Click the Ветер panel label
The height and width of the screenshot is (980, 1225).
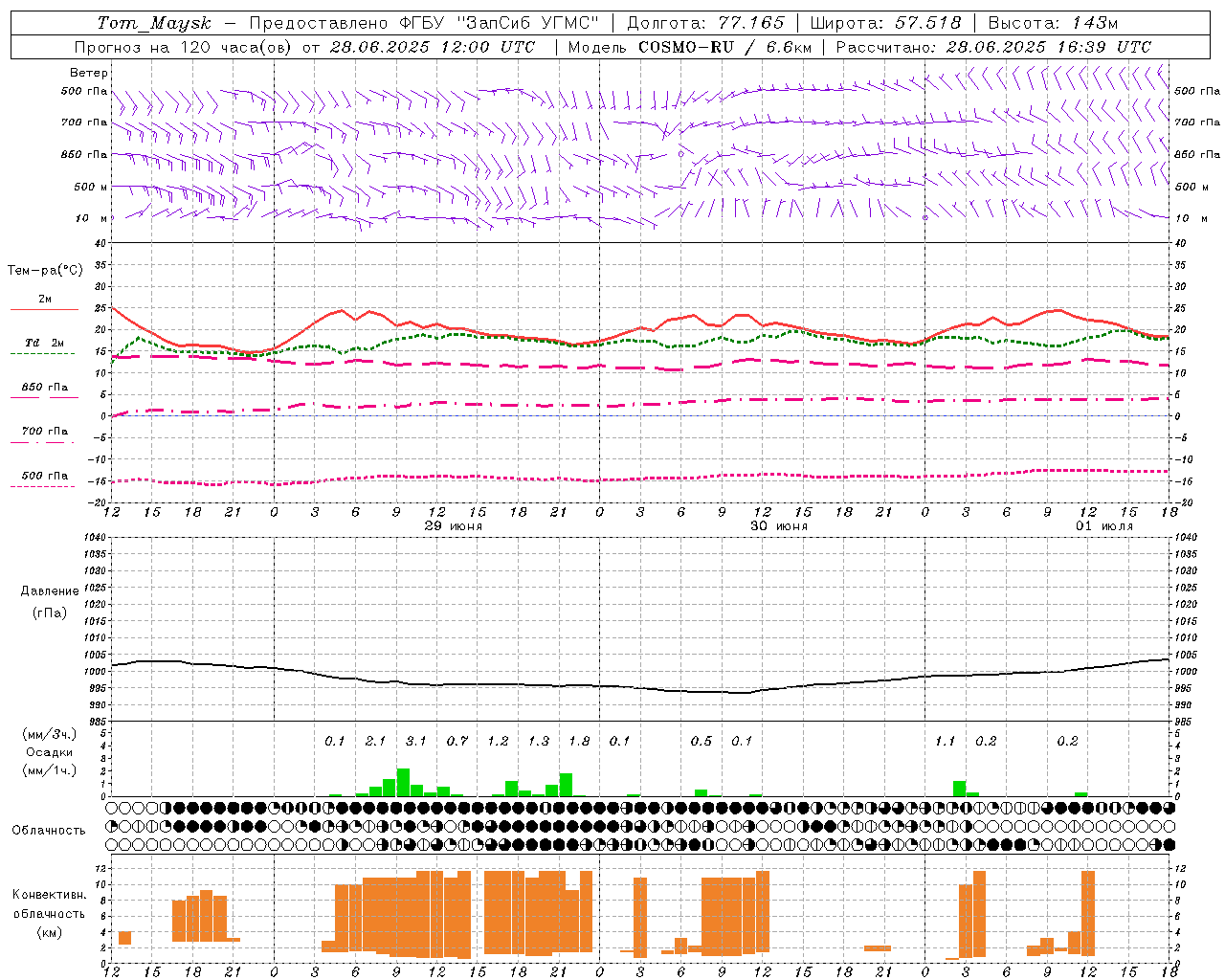click(x=89, y=73)
